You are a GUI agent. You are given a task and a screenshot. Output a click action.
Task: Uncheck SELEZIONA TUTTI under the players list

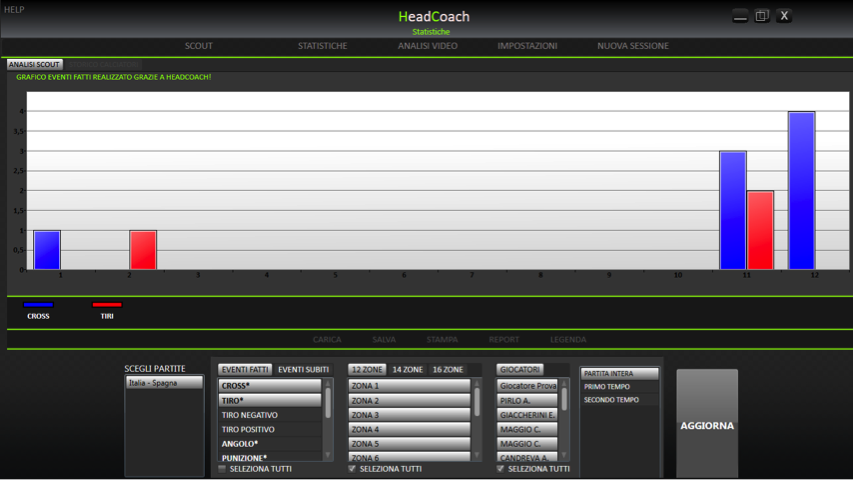click(501, 468)
